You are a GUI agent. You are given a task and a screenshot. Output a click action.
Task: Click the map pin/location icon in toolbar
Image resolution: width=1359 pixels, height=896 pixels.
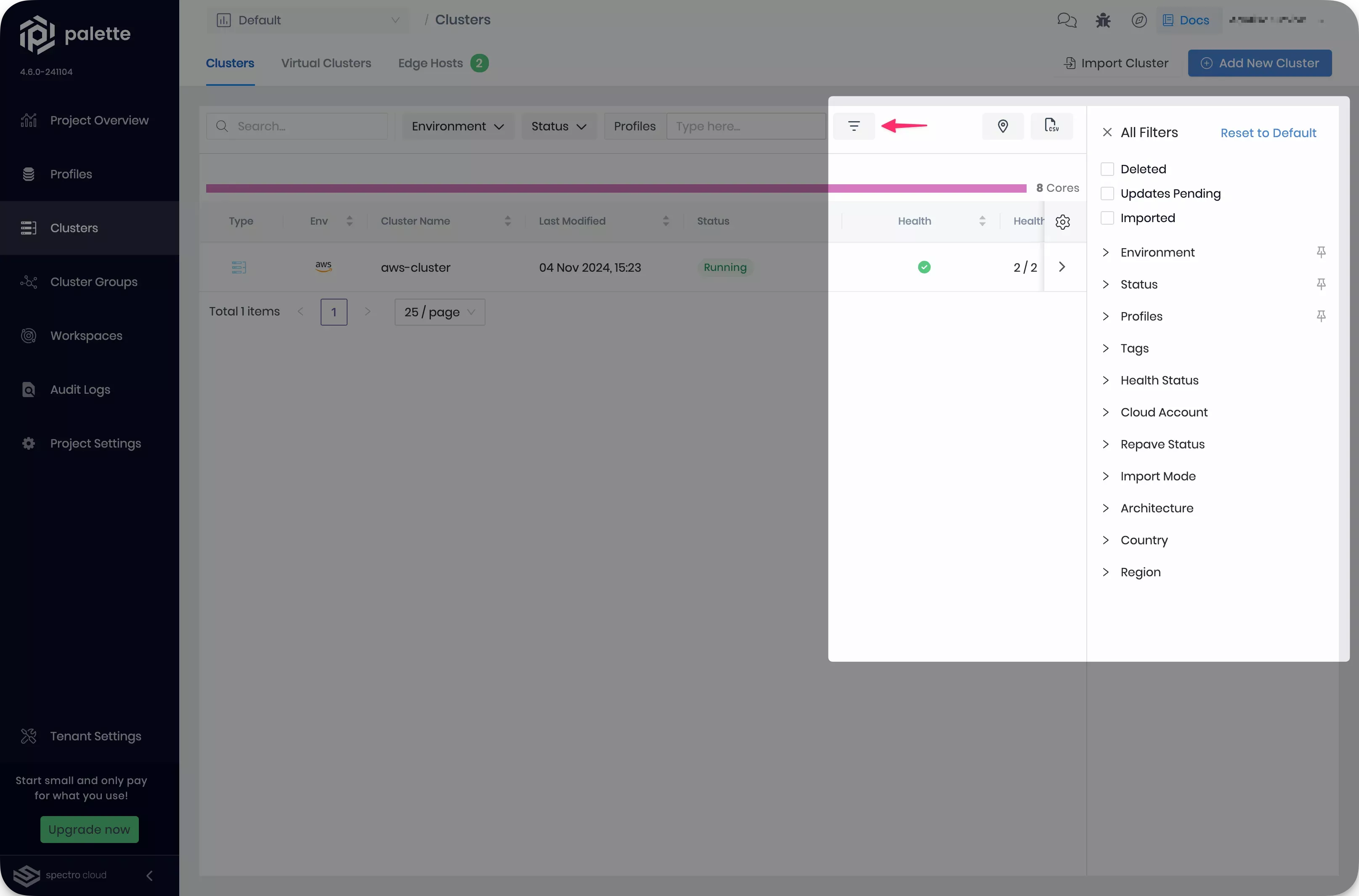[x=1003, y=125]
